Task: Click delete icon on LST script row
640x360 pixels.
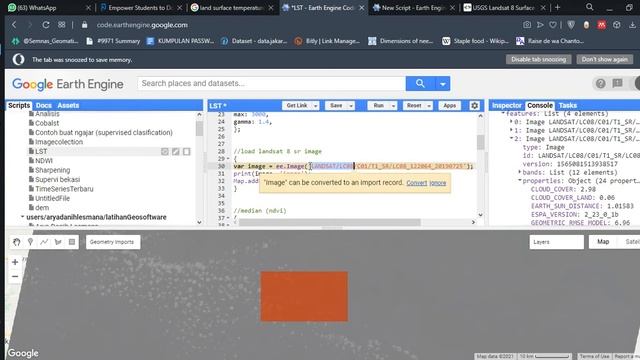Action: pyautogui.click(x=187, y=152)
